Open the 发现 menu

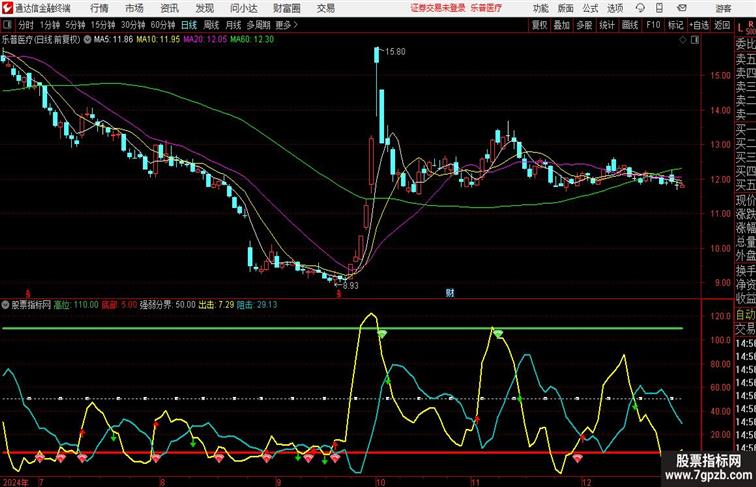pos(204,8)
